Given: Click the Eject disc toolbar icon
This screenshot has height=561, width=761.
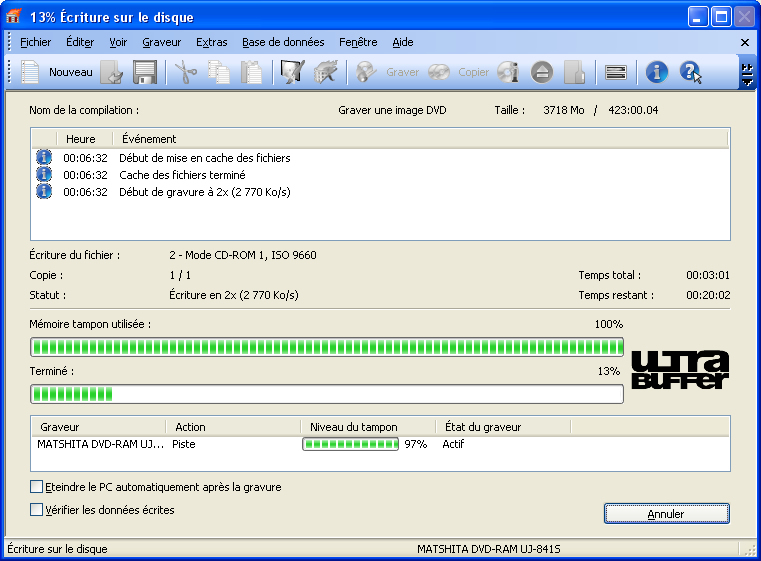Looking at the screenshot, I should click(x=541, y=72).
